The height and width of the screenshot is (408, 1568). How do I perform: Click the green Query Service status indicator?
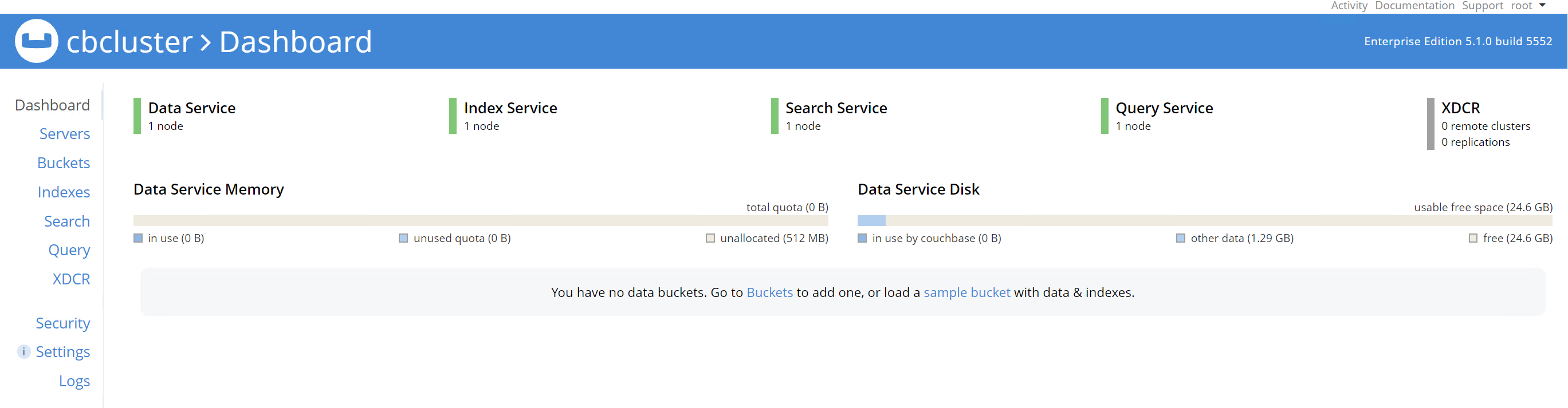pyautogui.click(x=1104, y=116)
